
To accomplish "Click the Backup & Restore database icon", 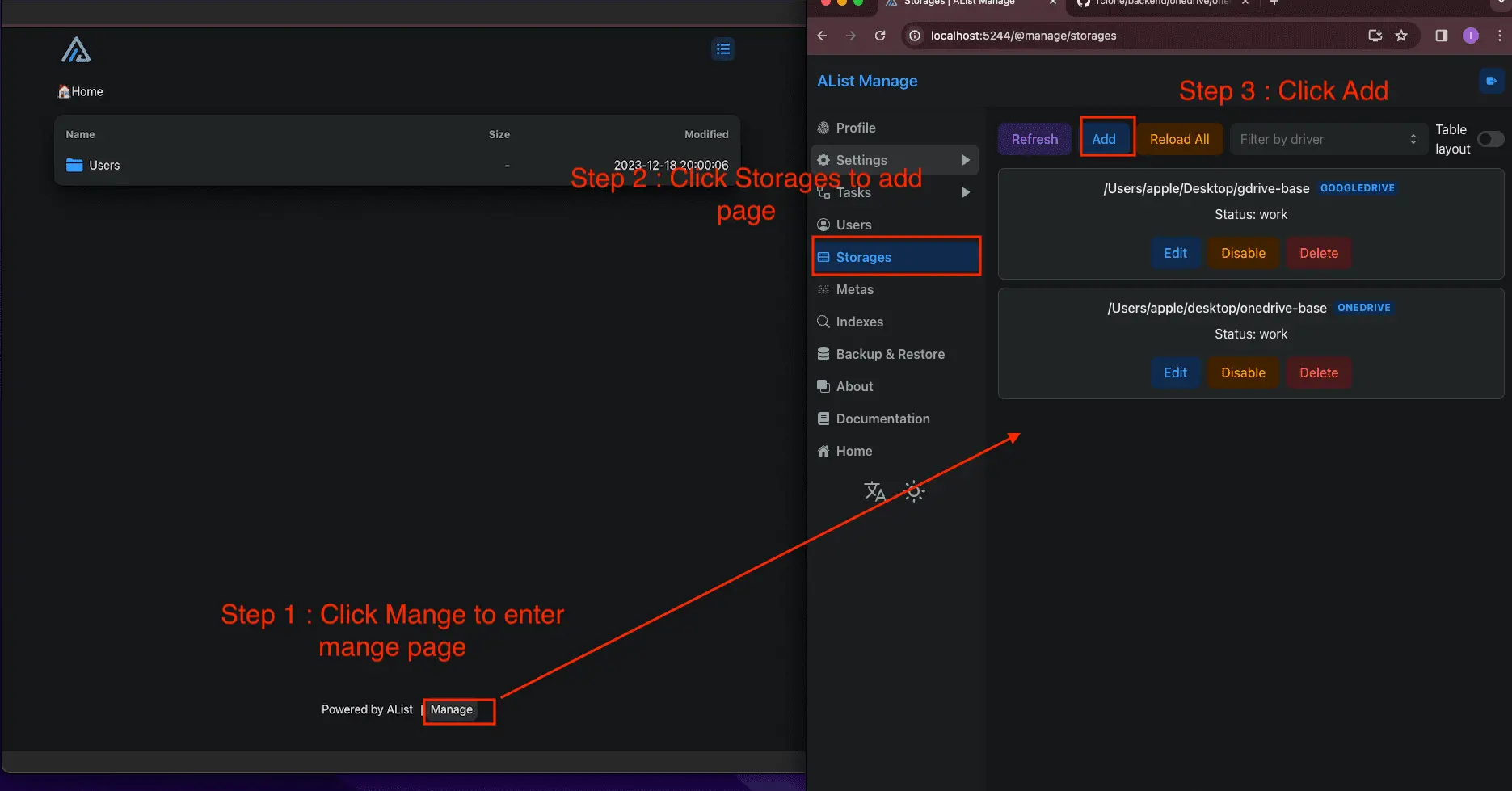I will [823, 354].
